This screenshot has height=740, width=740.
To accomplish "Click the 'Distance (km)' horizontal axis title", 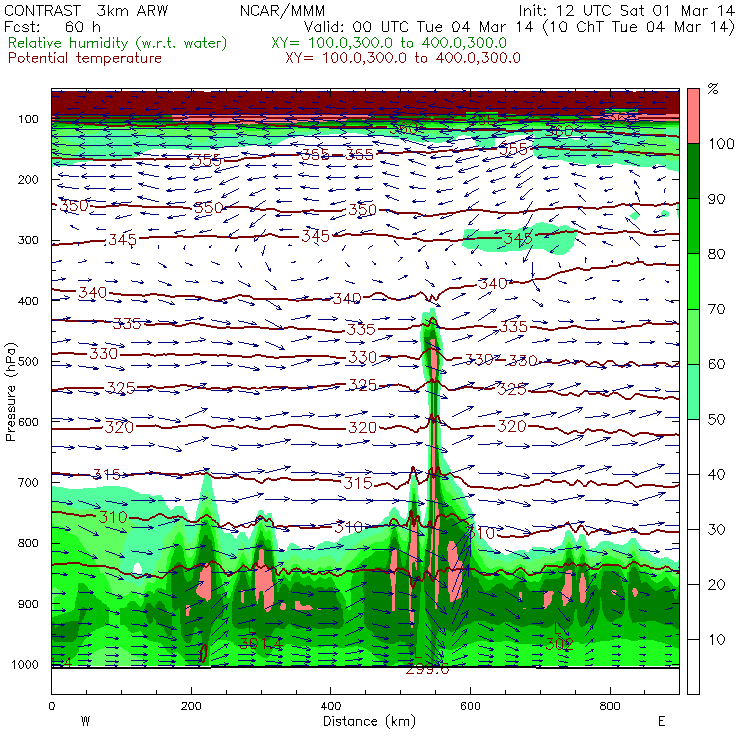I will (370, 721).
